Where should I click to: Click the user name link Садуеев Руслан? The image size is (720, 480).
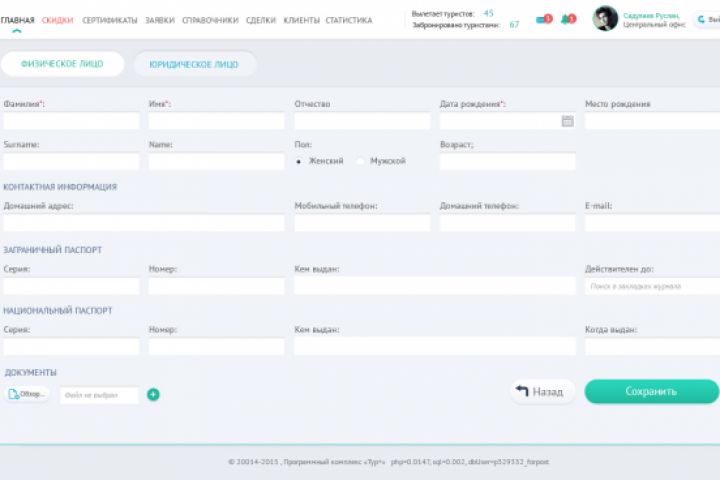651,16
